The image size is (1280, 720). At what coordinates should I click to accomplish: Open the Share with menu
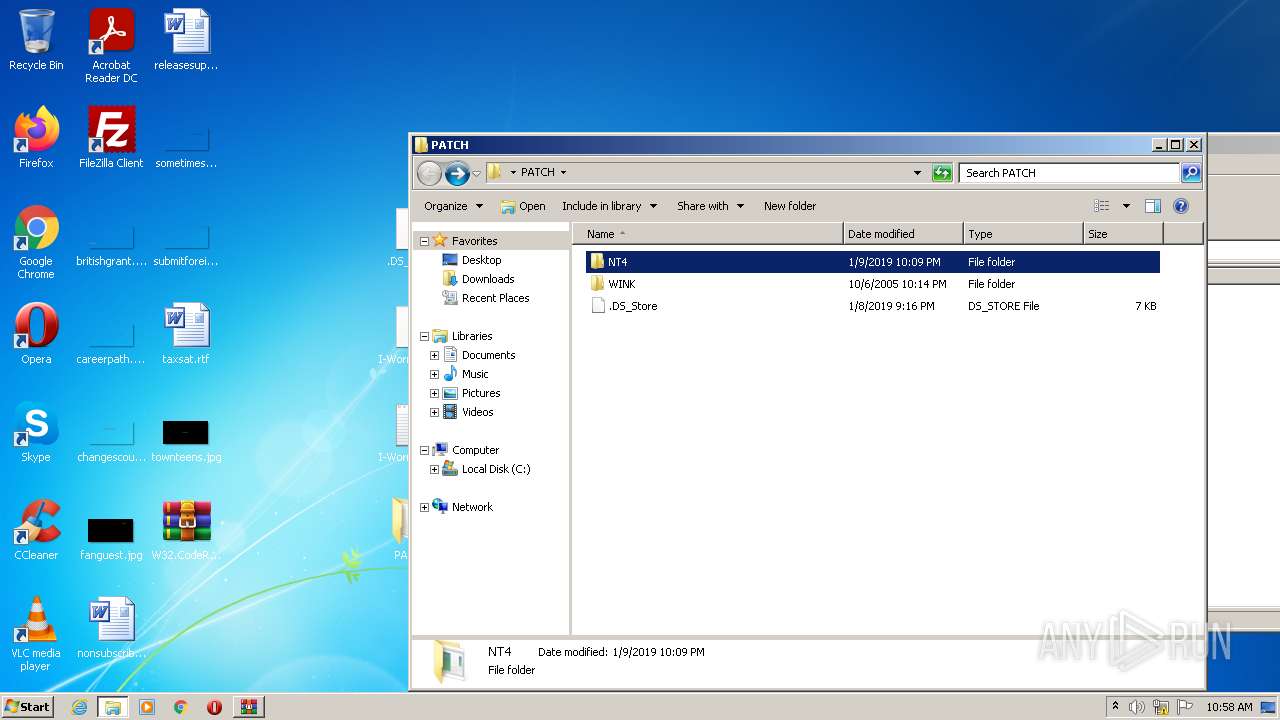(x=710, y=206)
